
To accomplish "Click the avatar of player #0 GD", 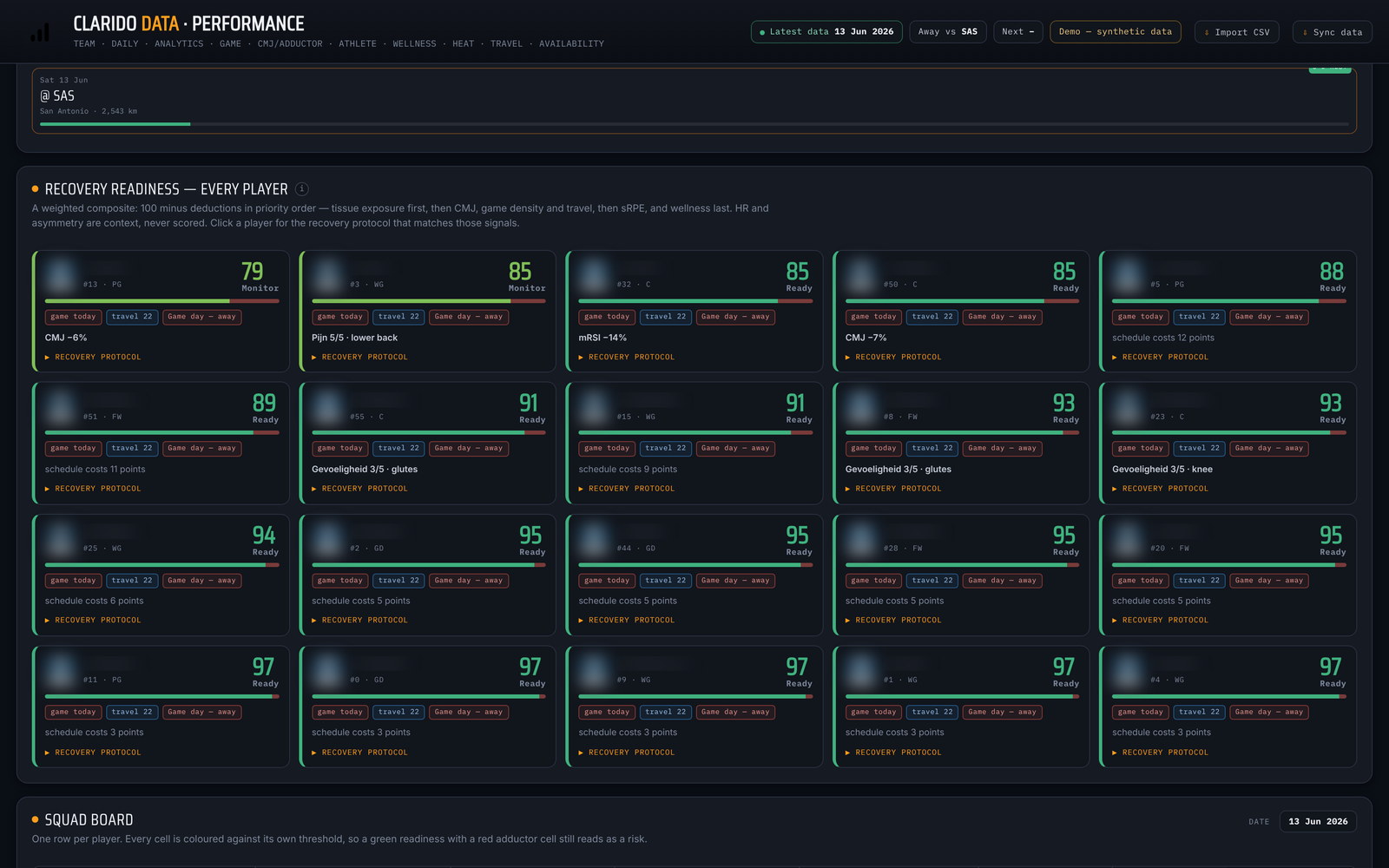I will (327, 673).
